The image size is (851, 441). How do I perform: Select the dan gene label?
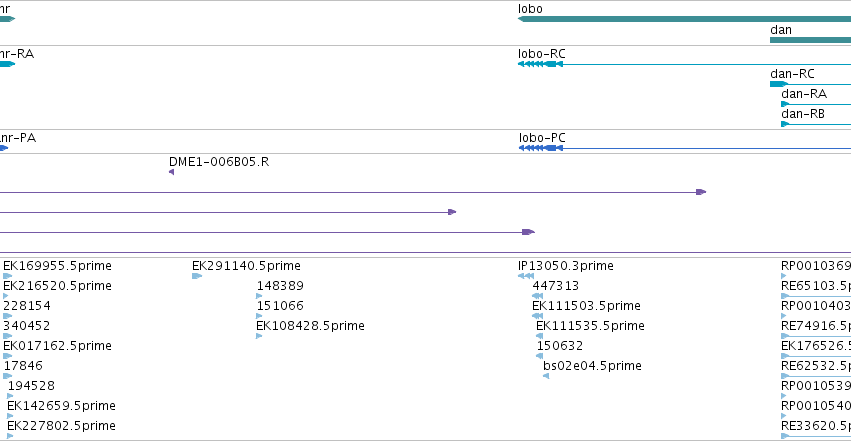(781, 30)
